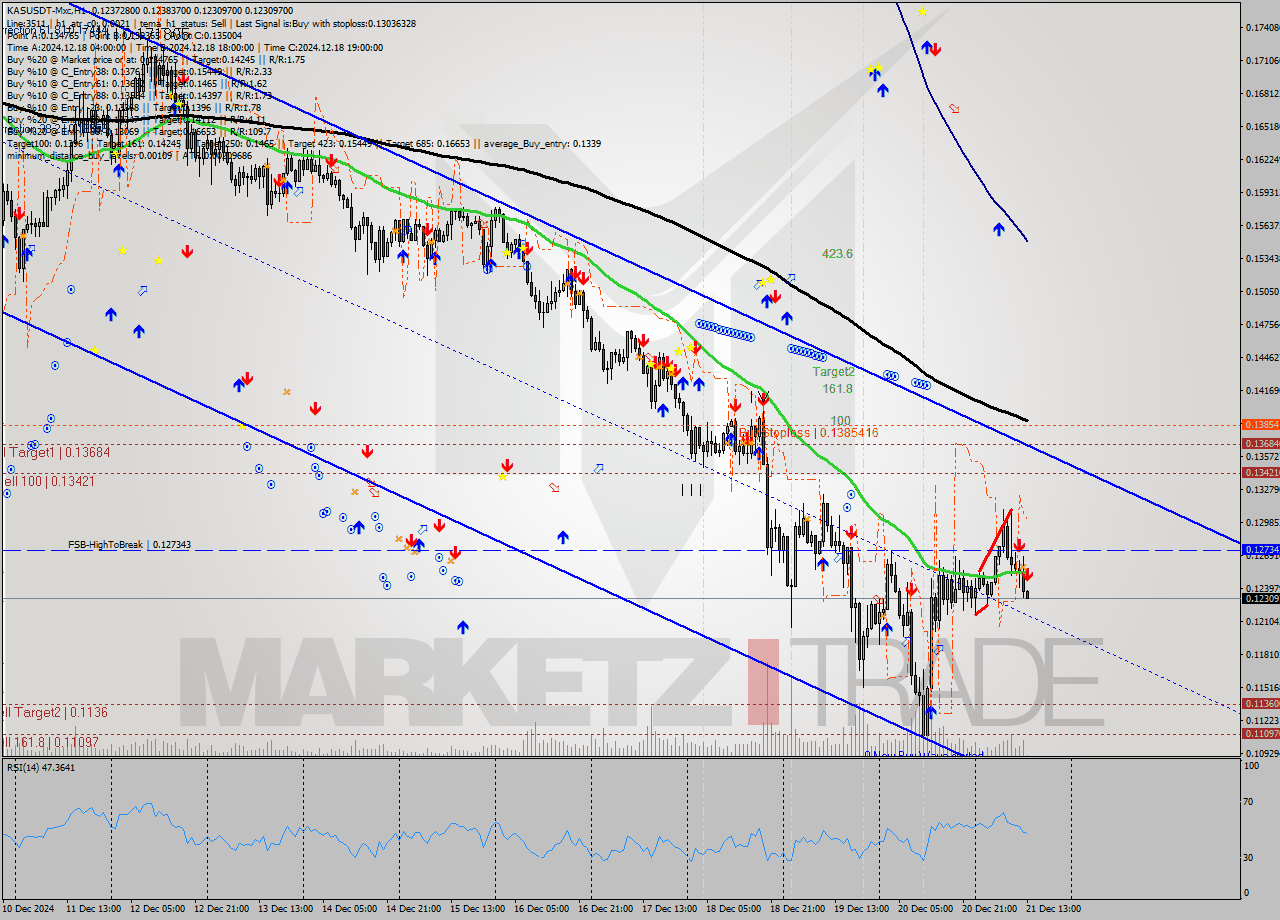Click the 20 Dec 05:00 time label

click(924, 909)
